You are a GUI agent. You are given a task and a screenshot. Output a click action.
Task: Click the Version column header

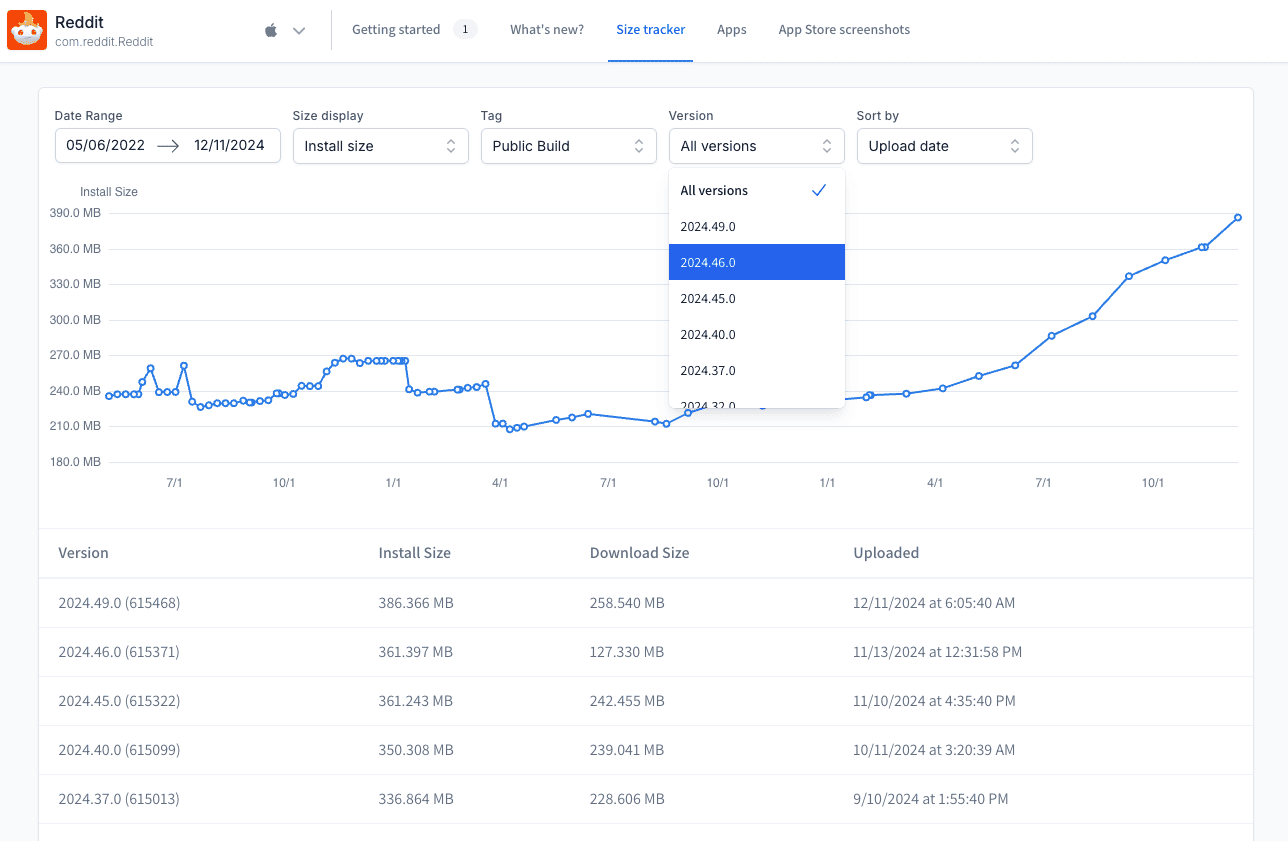pyautogui.click(x=83, y=553)
